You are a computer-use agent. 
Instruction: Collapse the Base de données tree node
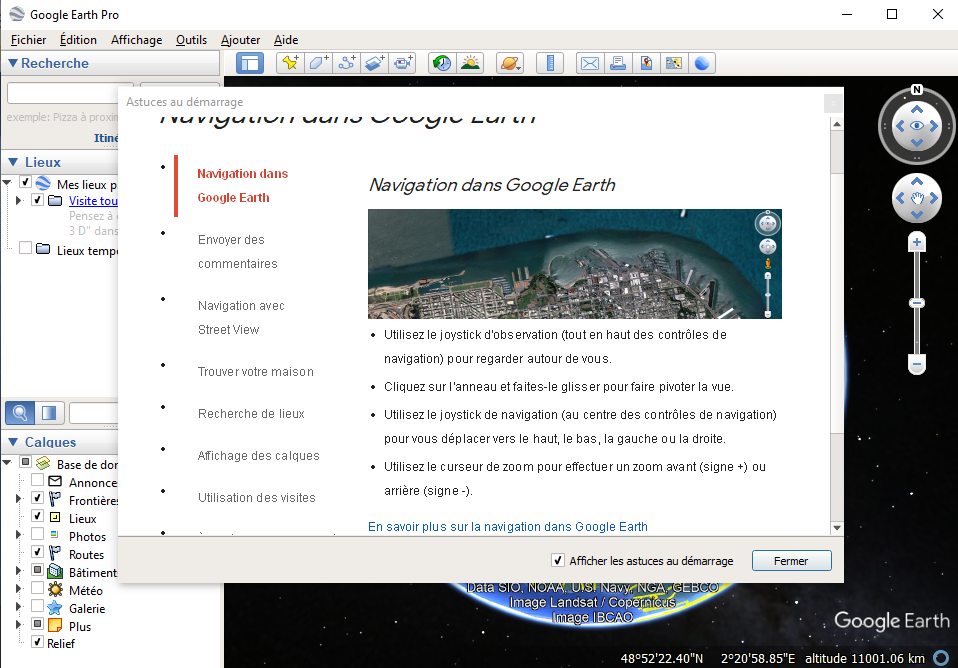coord(7,462)
